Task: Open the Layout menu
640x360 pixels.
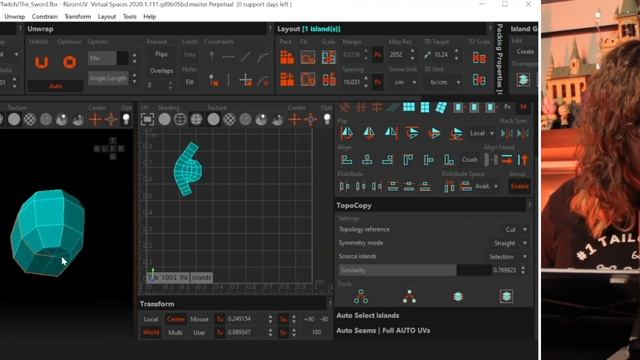Action: coord(107,17)
